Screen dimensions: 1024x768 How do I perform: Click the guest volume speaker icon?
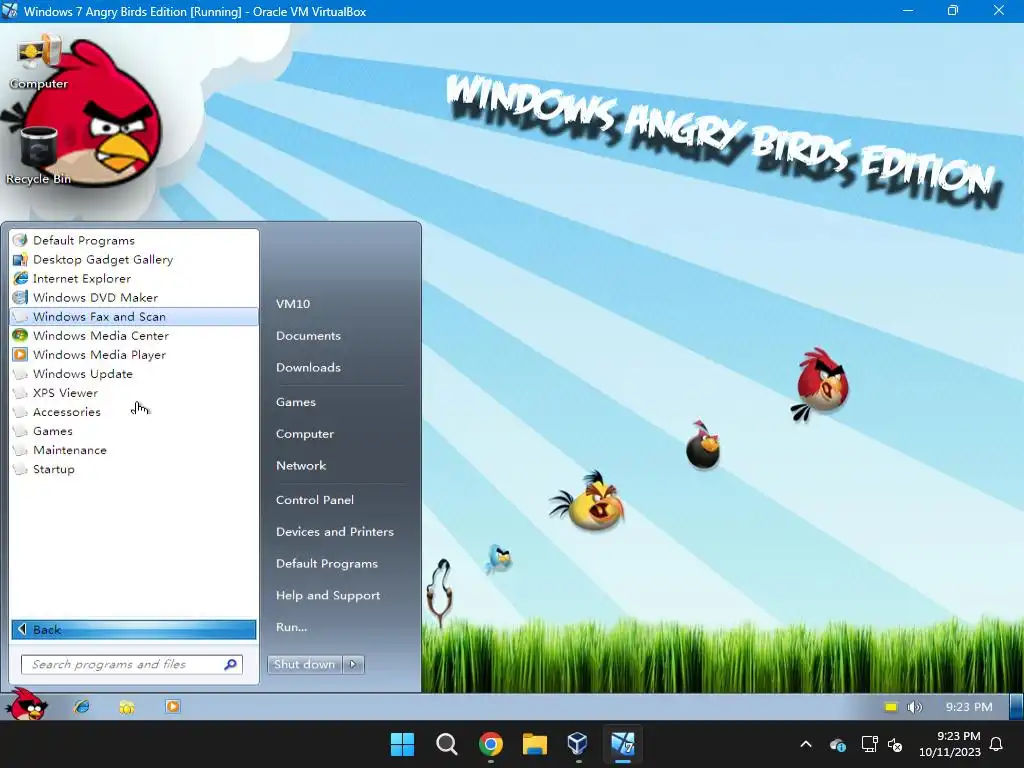click(x=914, y=707)
